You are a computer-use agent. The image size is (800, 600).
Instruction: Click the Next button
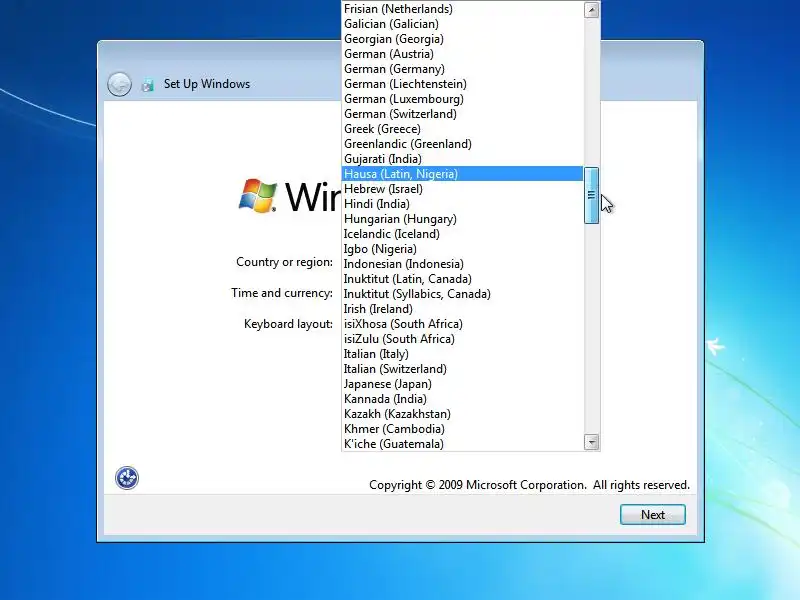tap(653, 514)
